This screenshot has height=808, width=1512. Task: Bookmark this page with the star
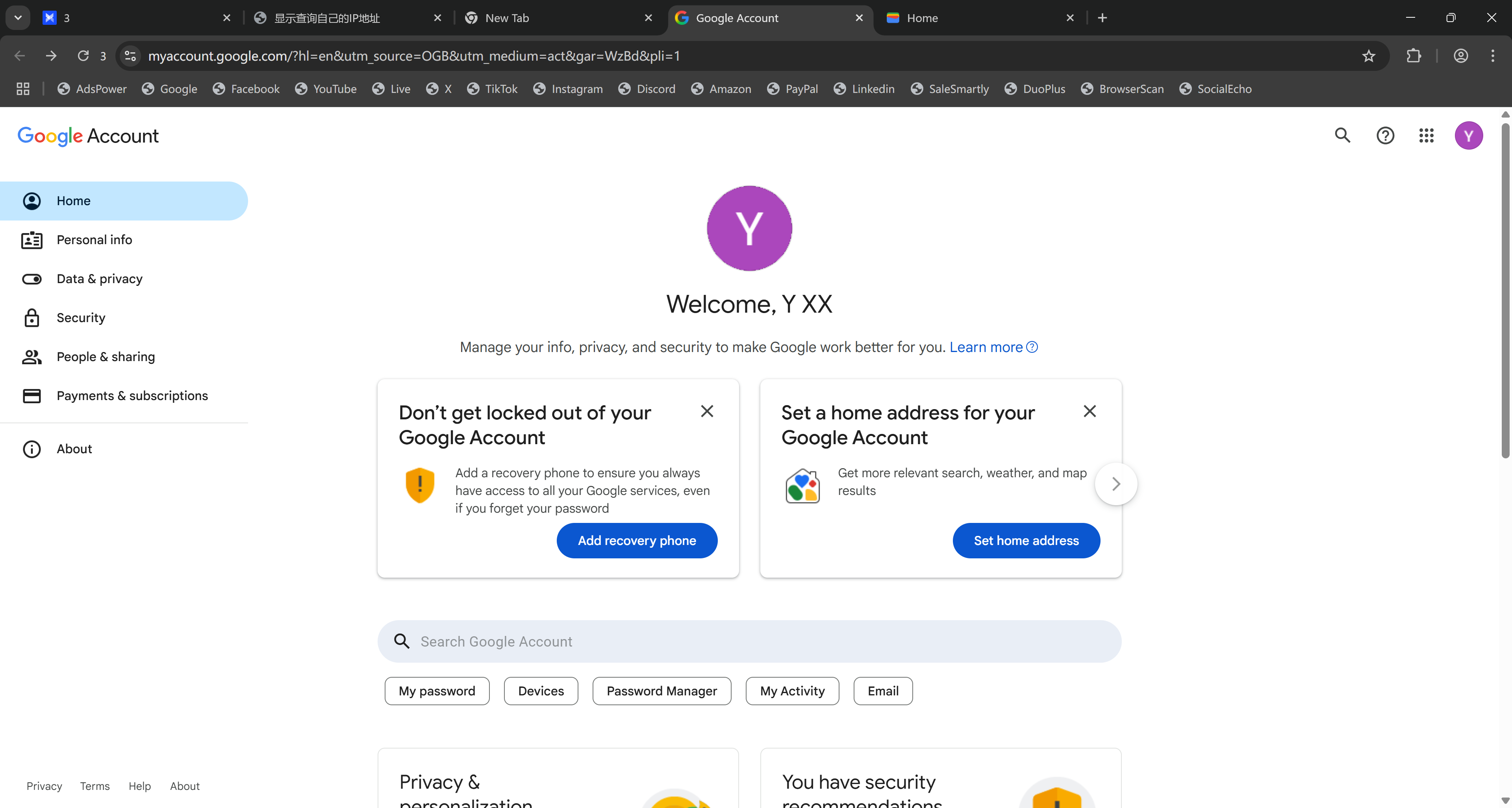click(1369, 56)
